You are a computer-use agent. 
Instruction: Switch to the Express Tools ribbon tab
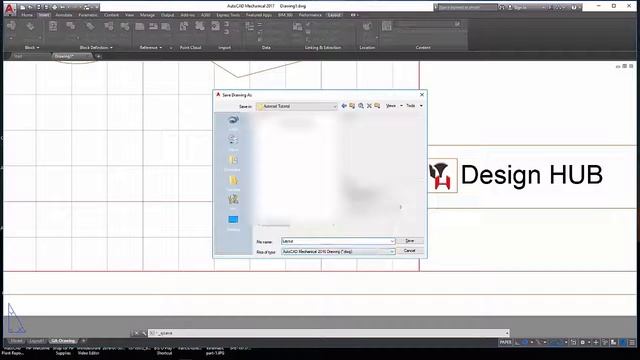[x=228, y=15]
